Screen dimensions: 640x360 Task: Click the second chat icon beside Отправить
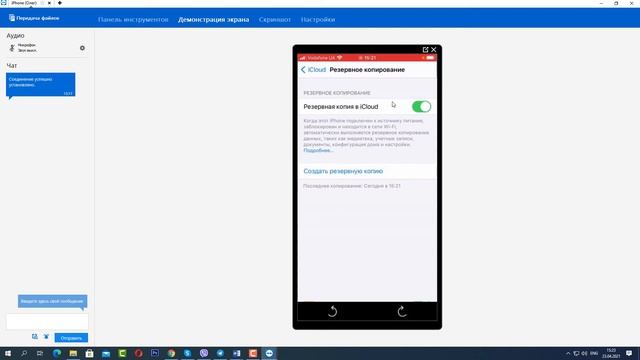(46, 336)
